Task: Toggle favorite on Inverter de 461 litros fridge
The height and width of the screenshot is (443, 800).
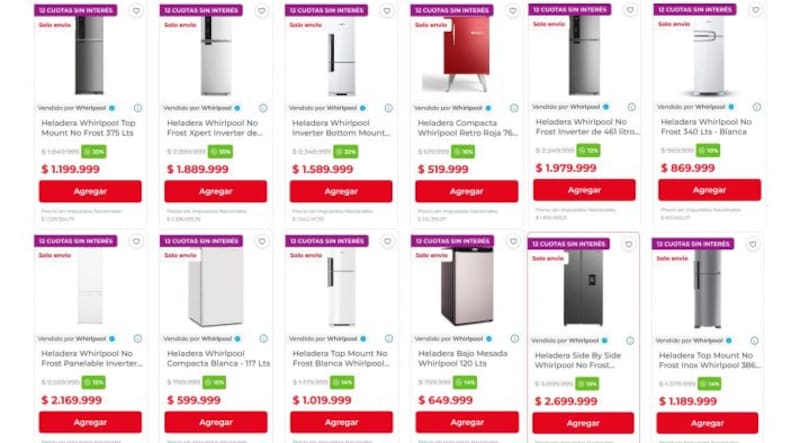Action: (630, 10)
